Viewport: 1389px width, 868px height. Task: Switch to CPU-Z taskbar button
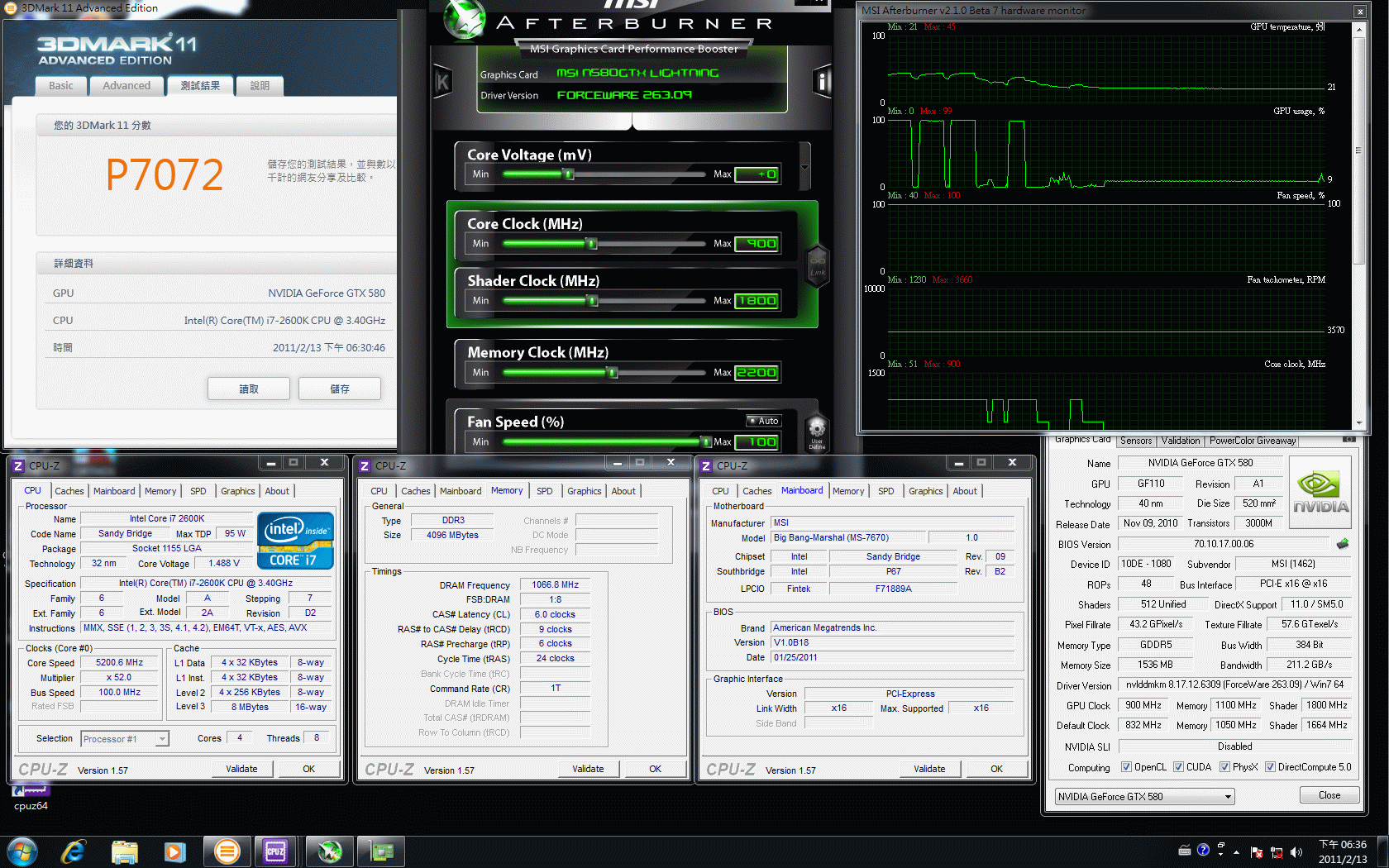(276, 851)
